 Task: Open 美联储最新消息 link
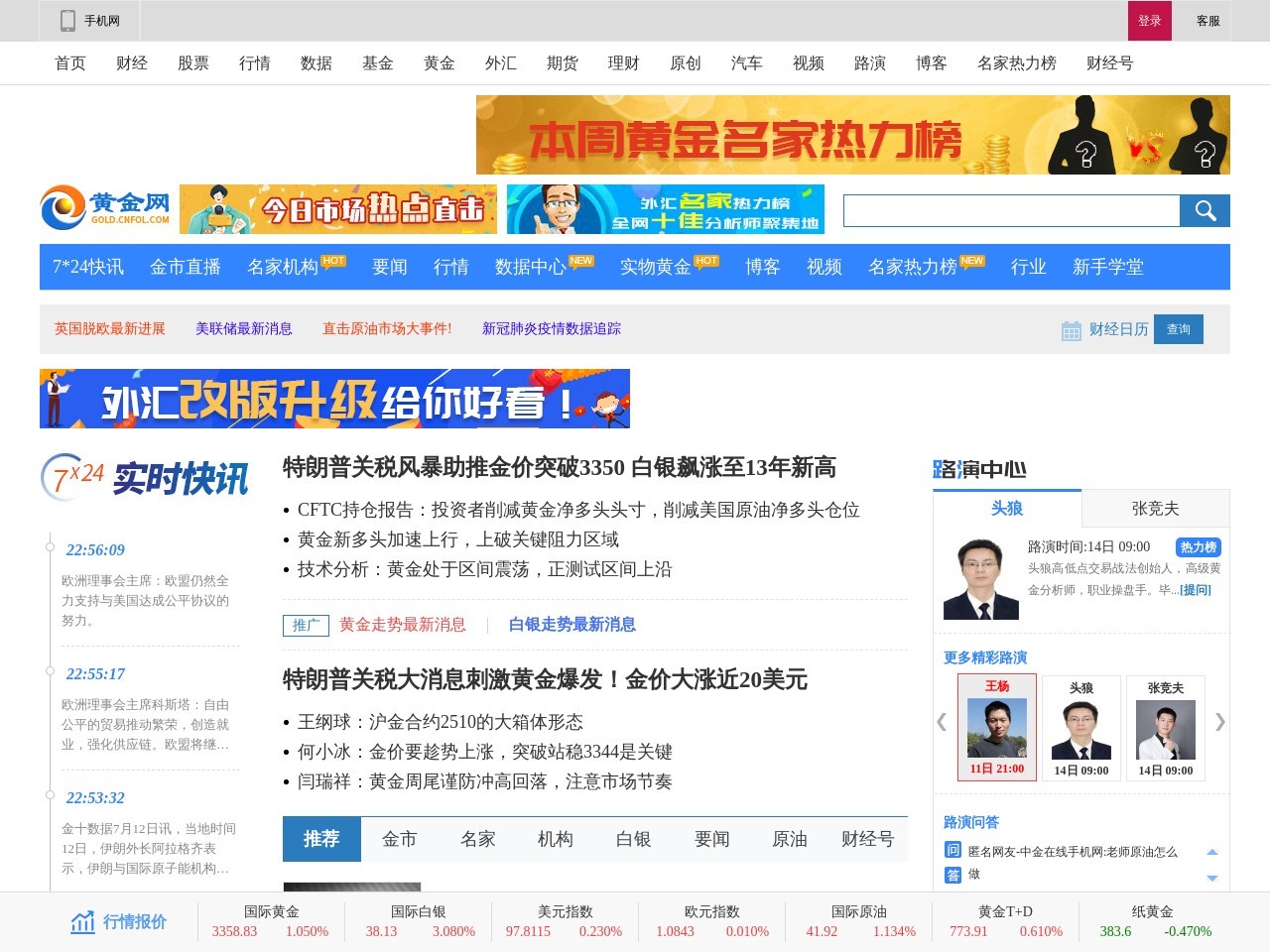point(244,329)
